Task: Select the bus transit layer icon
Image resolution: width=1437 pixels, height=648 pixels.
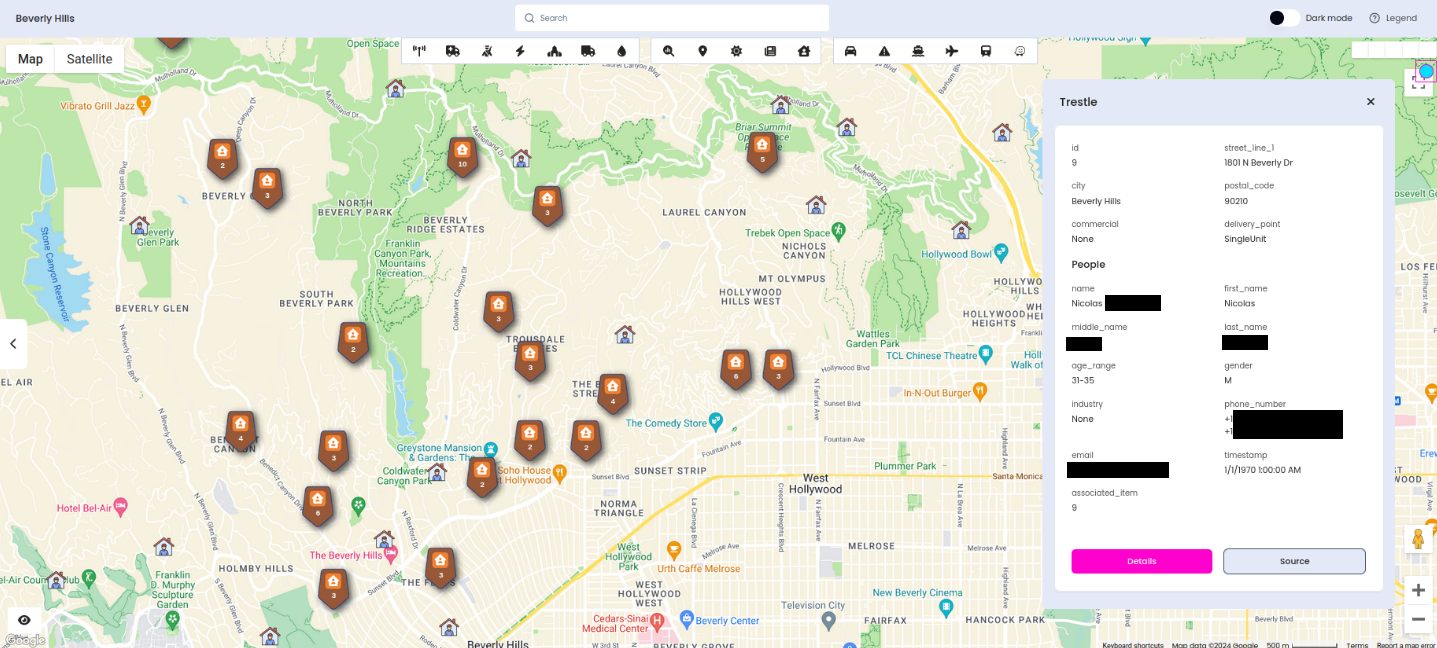Action: 986,51
